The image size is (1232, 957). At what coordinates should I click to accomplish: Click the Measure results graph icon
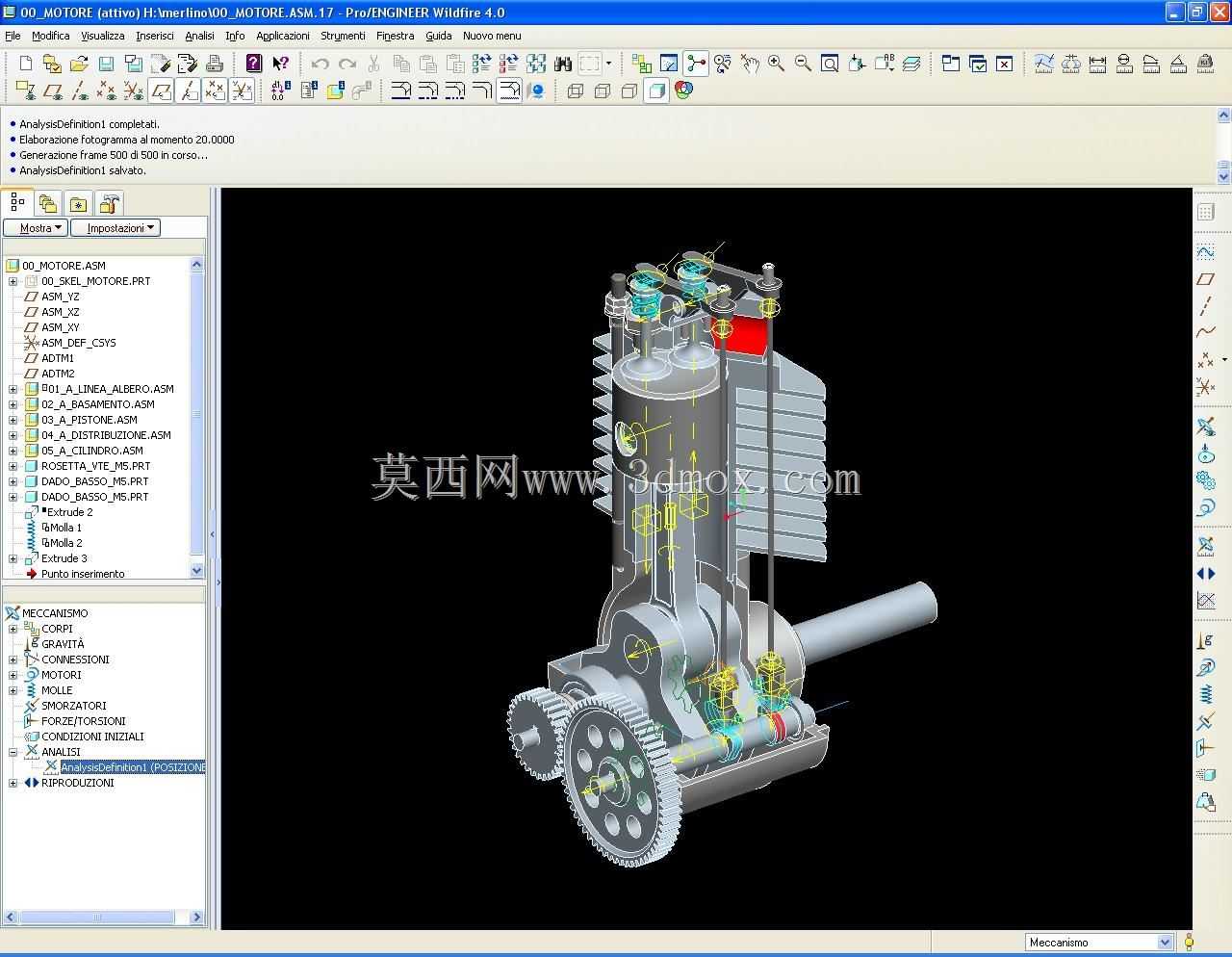tap(1205, 600)
